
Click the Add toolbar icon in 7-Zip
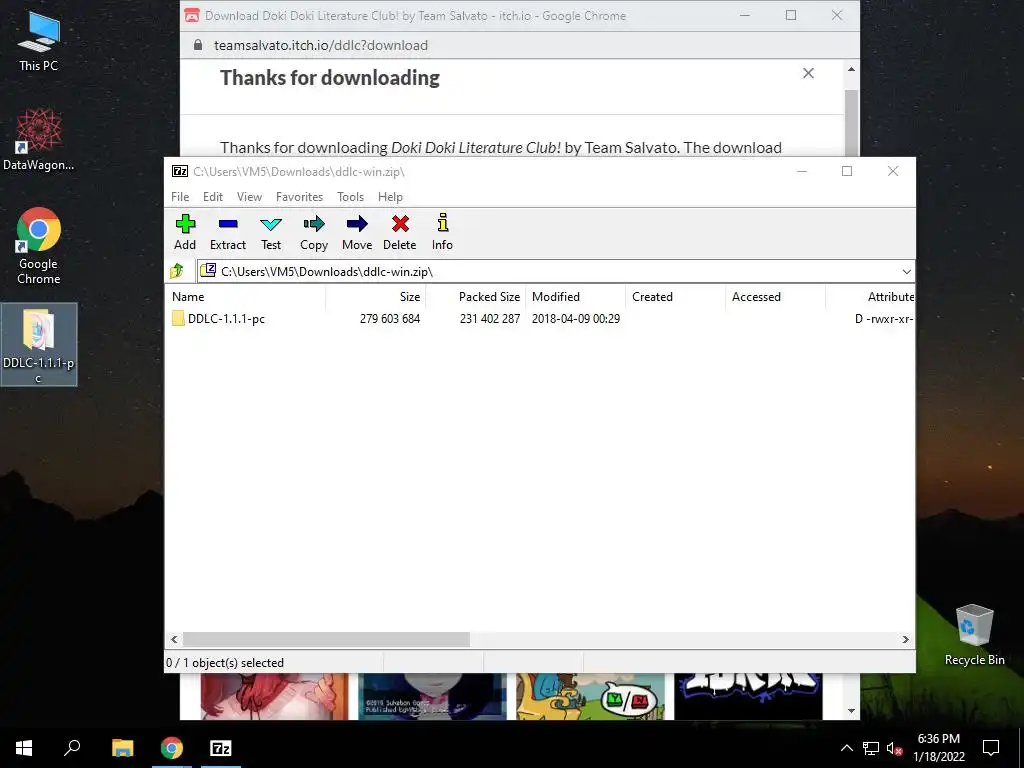(x=185, y=232)
